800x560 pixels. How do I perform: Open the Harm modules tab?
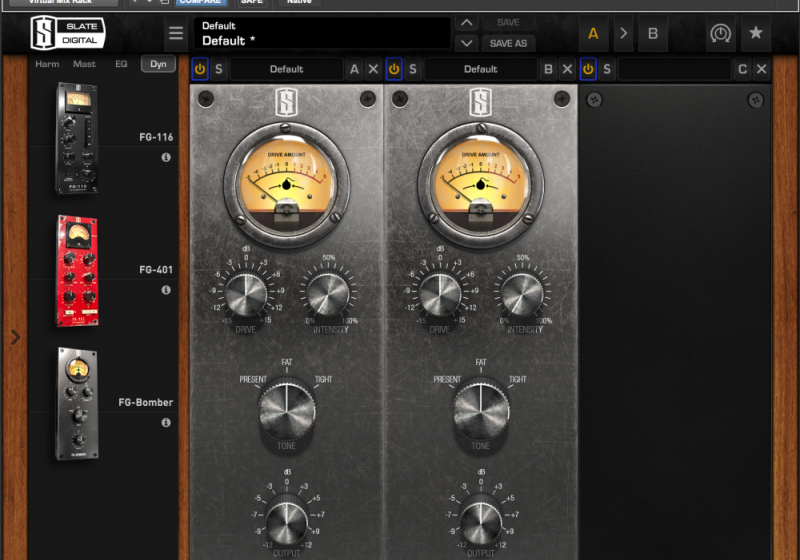pos(47,64)
